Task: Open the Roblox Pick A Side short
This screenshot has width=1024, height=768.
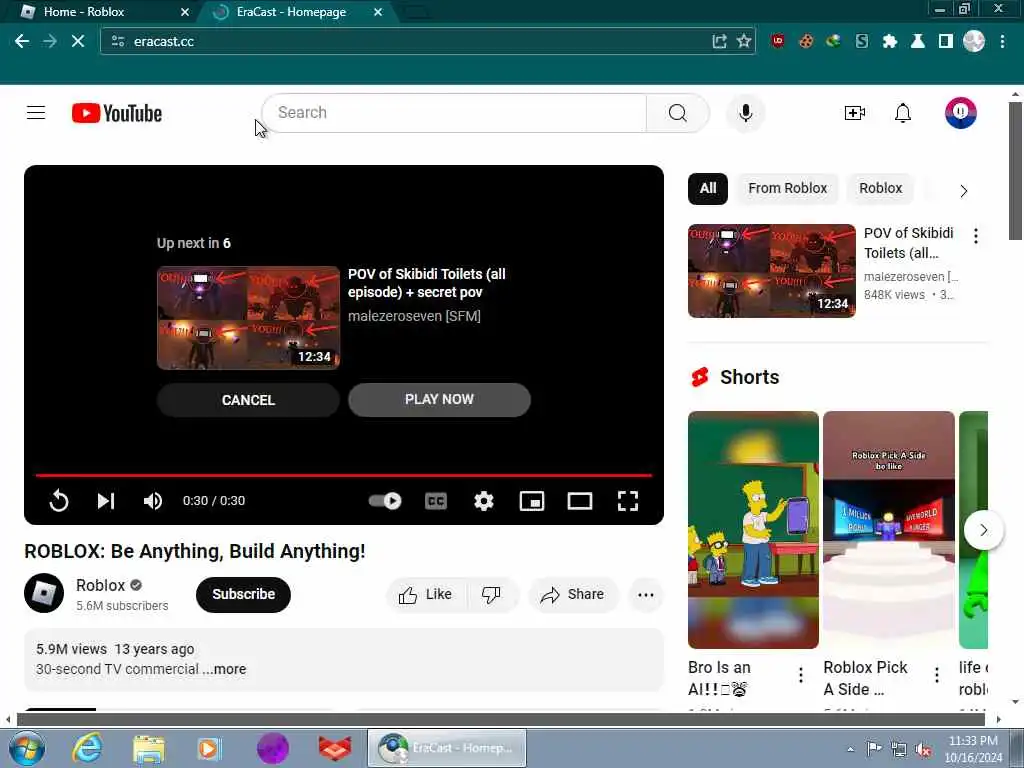Action: pyautogui.click(x=888, y=530)
